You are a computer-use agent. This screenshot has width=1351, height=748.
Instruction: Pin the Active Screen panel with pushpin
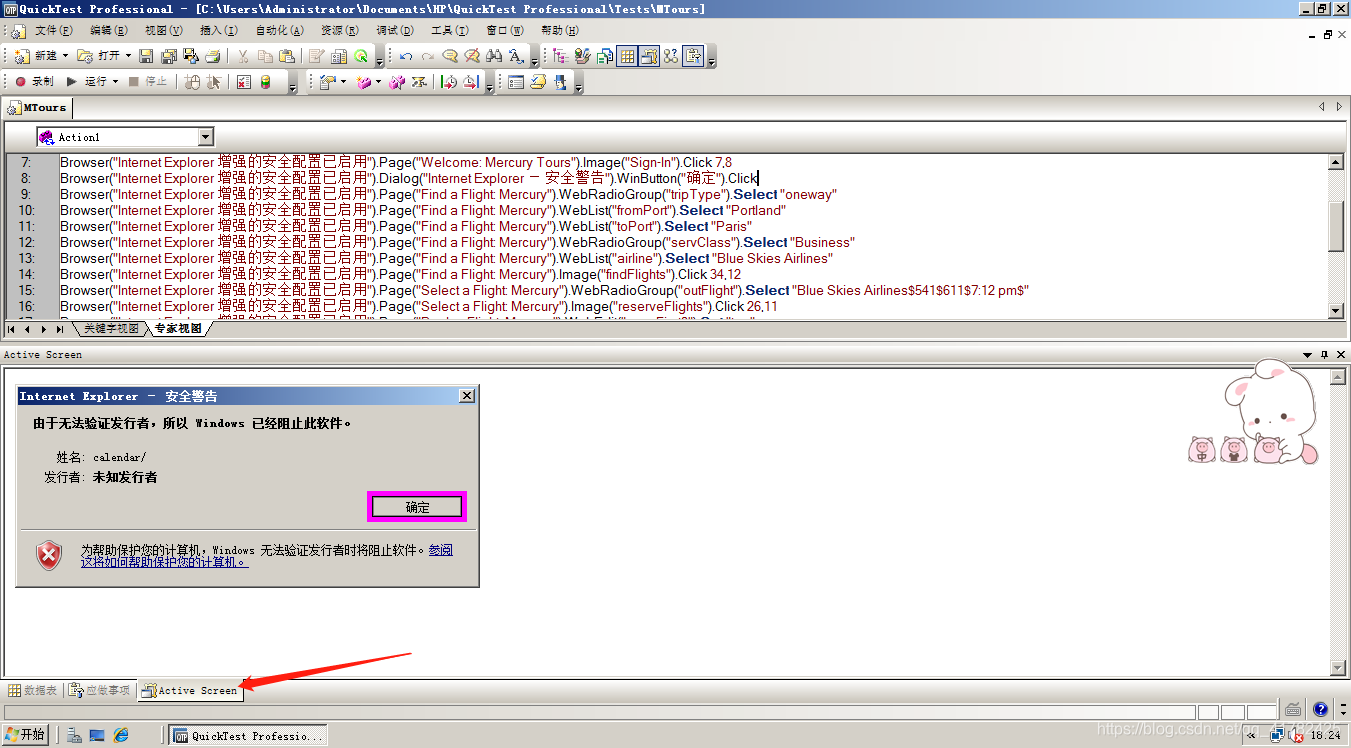click(1324, 355)
